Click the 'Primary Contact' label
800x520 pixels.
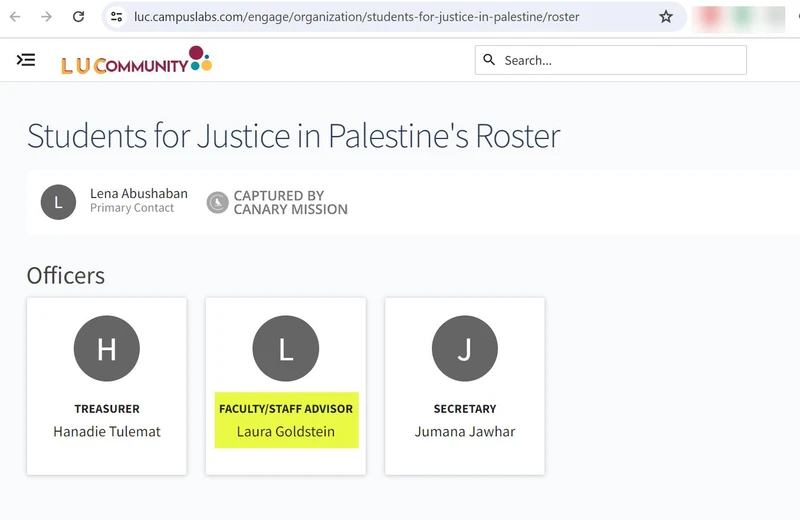[132, 208]
